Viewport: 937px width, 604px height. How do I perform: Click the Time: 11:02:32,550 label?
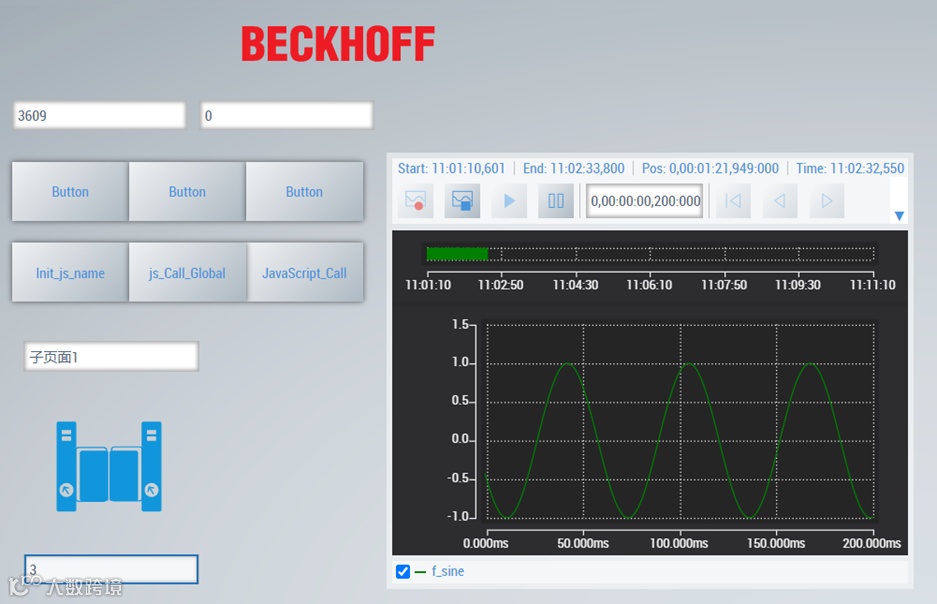tap(850, 168)
